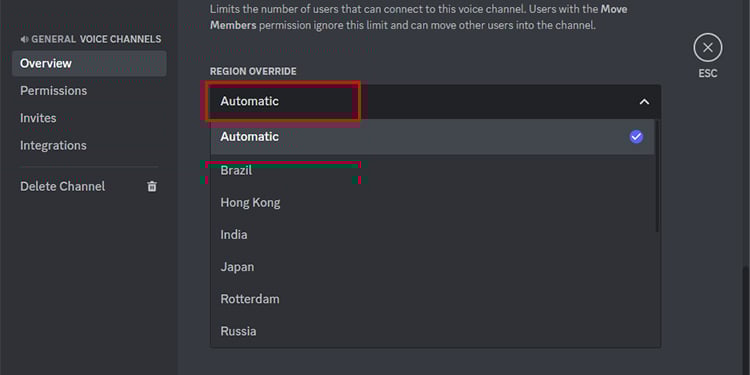Viewport: 750px width, 375px height.
Task: Choose Hong Kong as the region
Action: point(432,202)
